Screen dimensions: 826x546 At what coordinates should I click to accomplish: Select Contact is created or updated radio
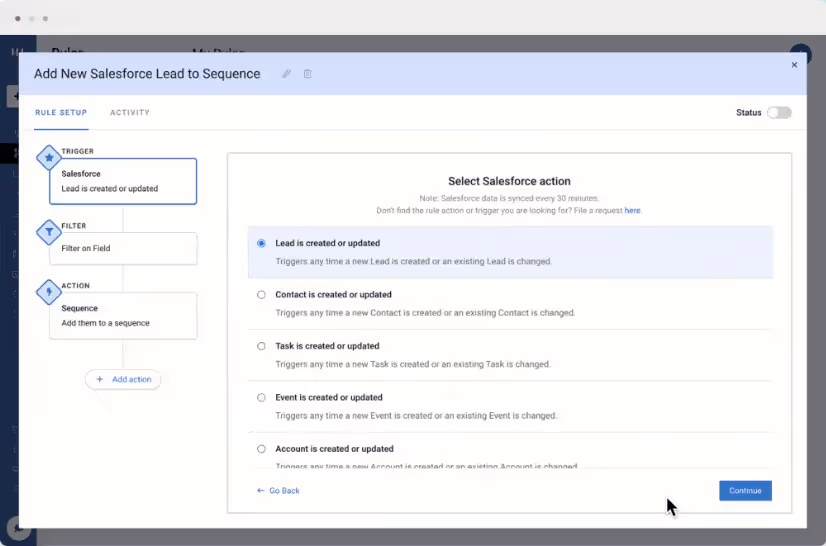point(261,295)
